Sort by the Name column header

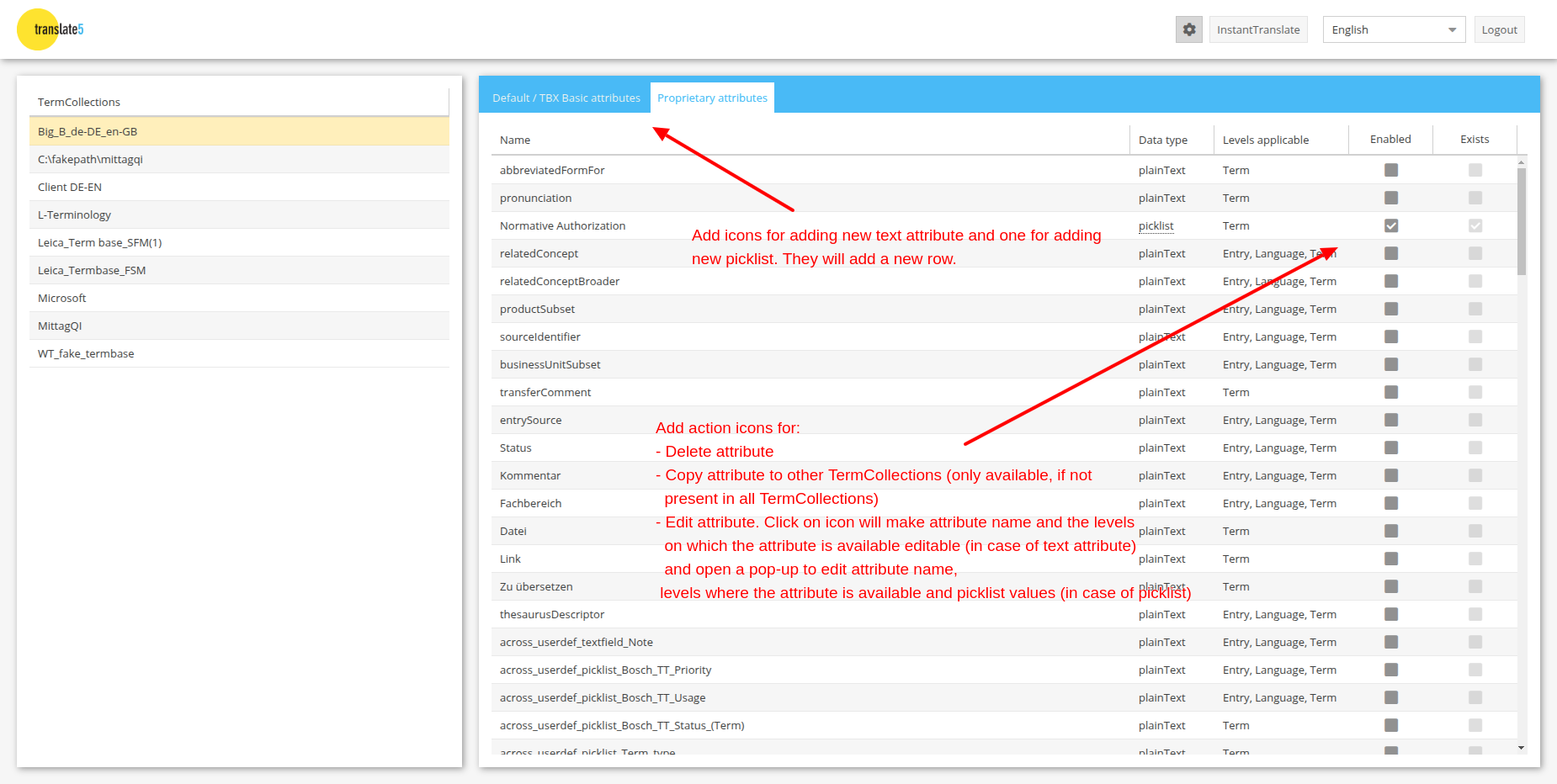[515, 140]
